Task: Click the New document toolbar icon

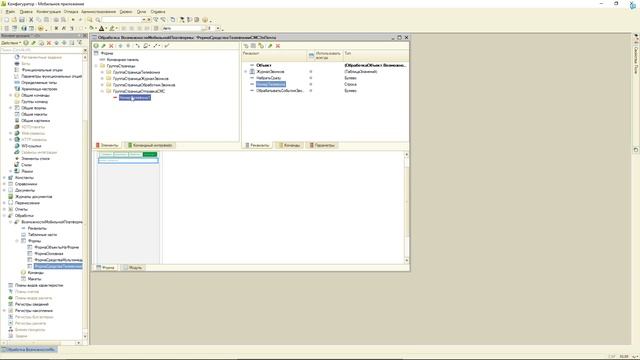Action: point(6,20)
